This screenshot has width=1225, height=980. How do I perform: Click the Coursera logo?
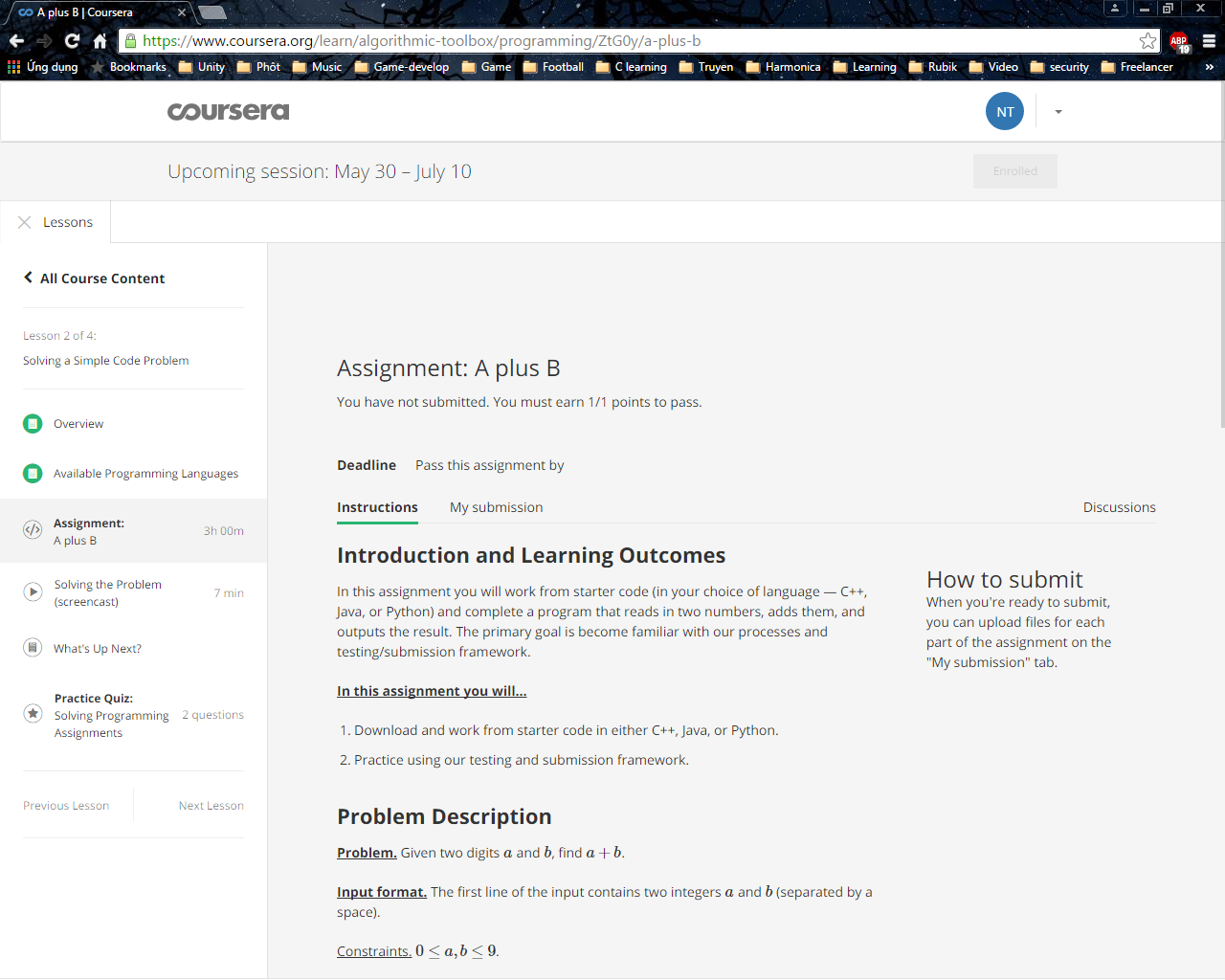[228, 112]
